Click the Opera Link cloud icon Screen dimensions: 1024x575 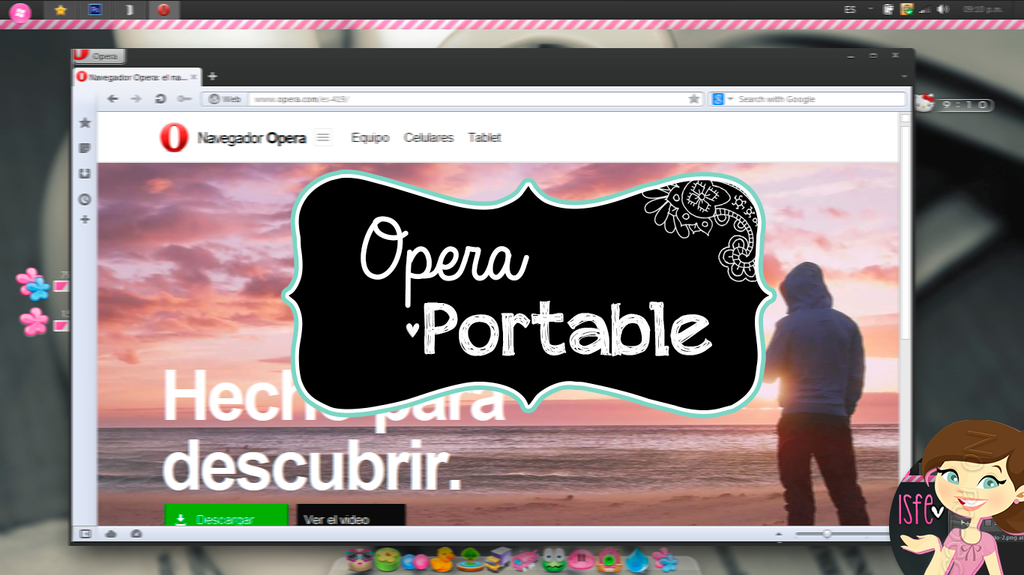pos(111,534)
